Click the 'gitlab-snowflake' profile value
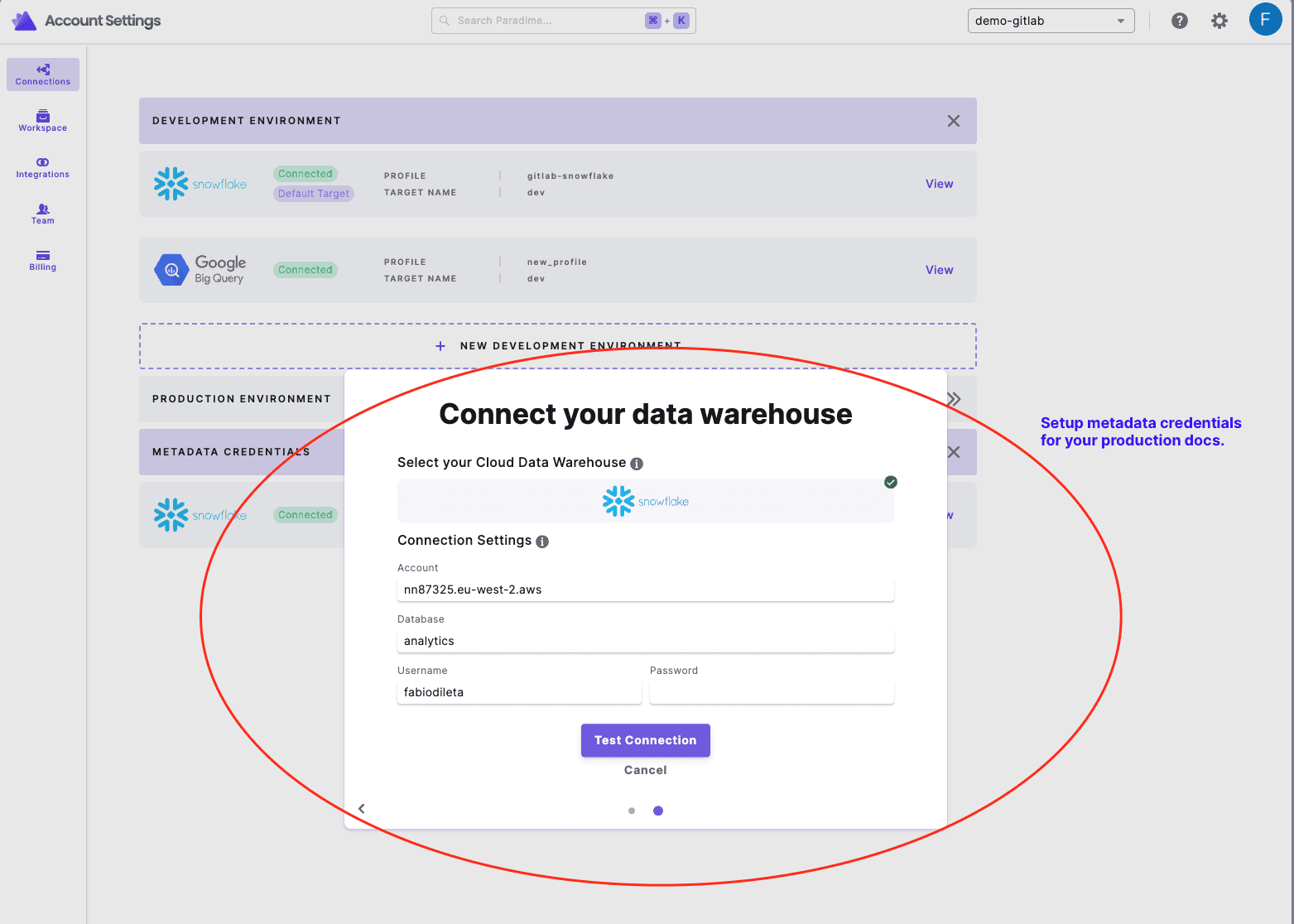The image size is (1294, 924). [570, 176]
